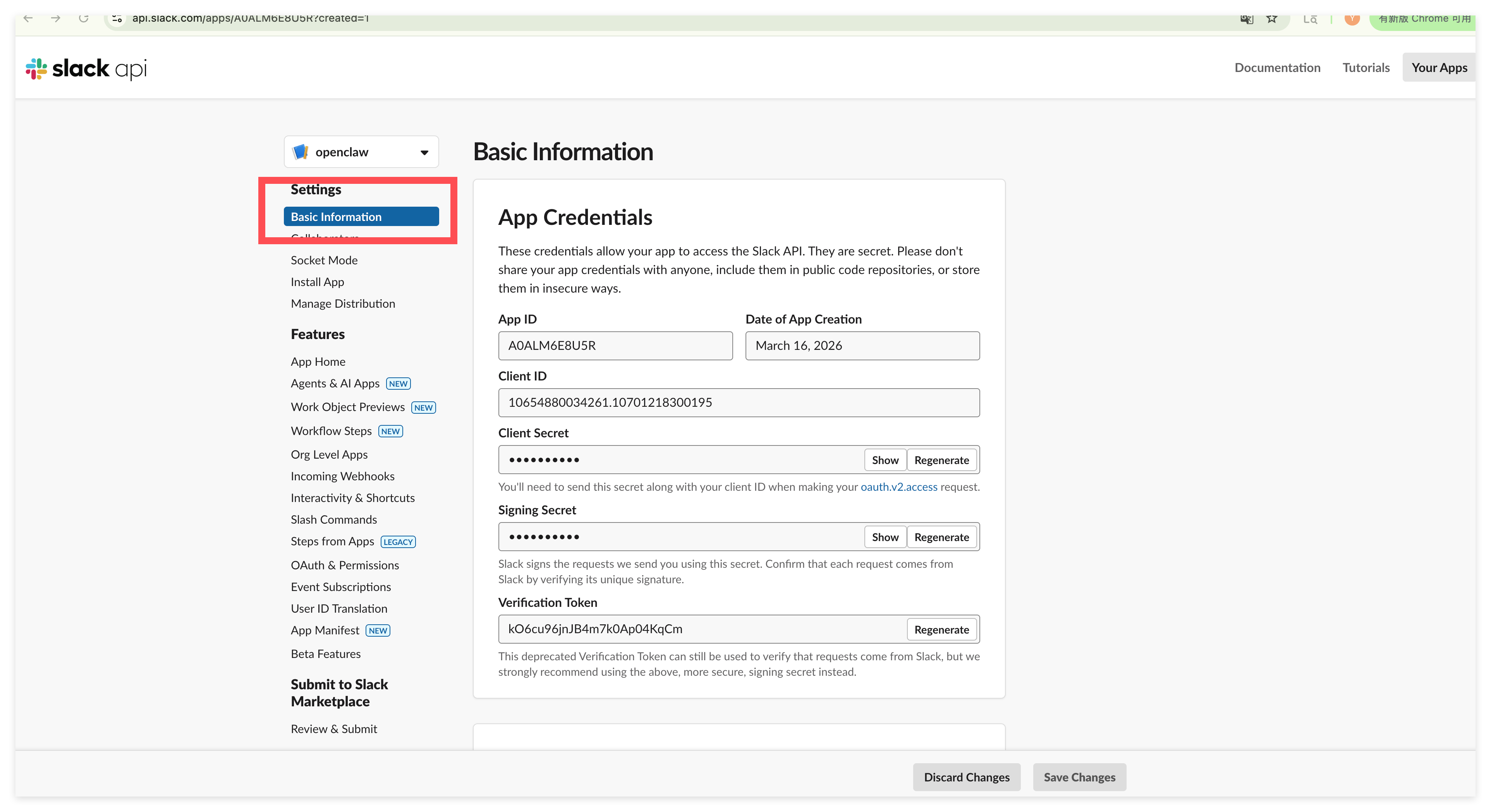Click the browser back arrow
The width and height of the screenshot is (1491, 812).
click(28, 19)
